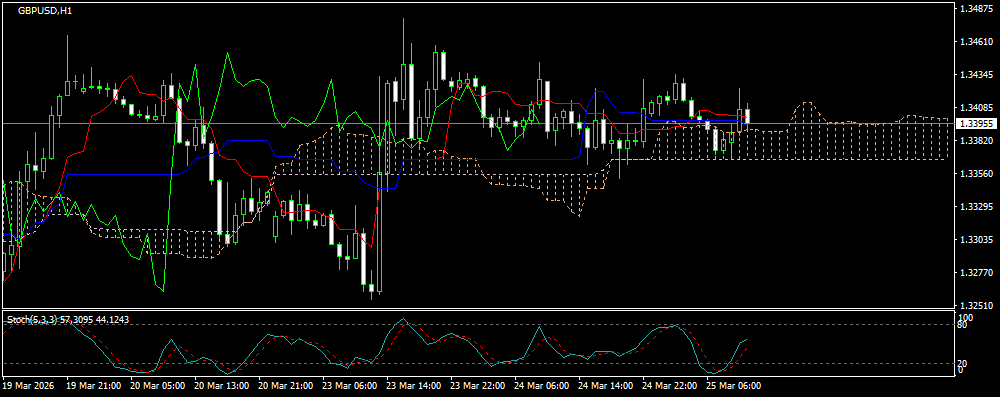This screenshot has height=397, width=1000.
Task: Click the 1.34875 price axis label
Action: [x=976, y=8]
